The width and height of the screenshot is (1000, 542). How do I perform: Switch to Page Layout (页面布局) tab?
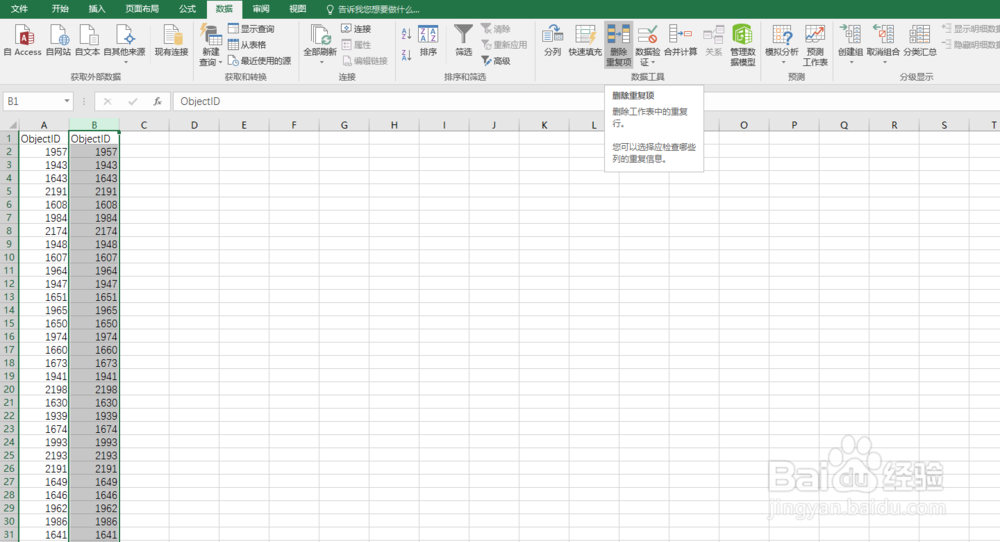pyautogui.click(x=142, y=9)
